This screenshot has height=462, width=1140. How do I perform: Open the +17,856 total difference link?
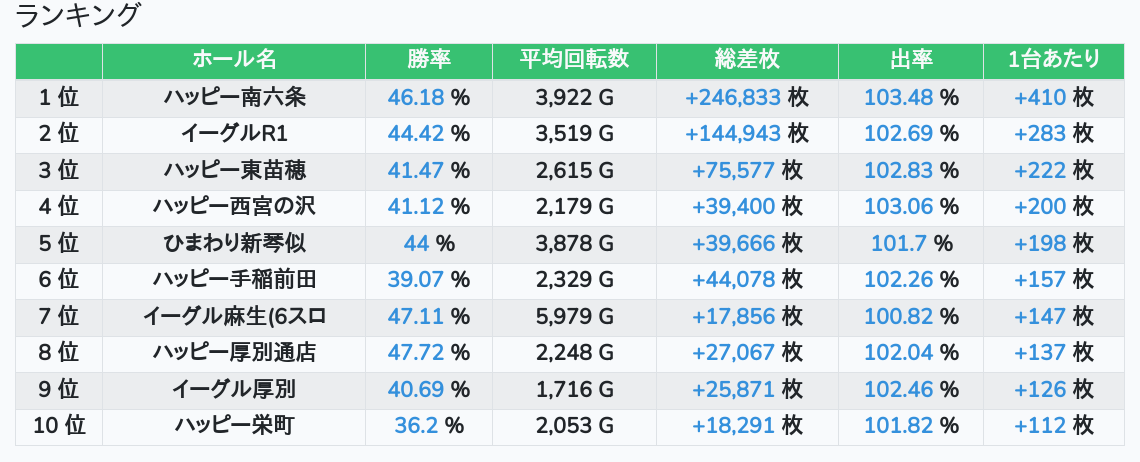coord(733,316)
